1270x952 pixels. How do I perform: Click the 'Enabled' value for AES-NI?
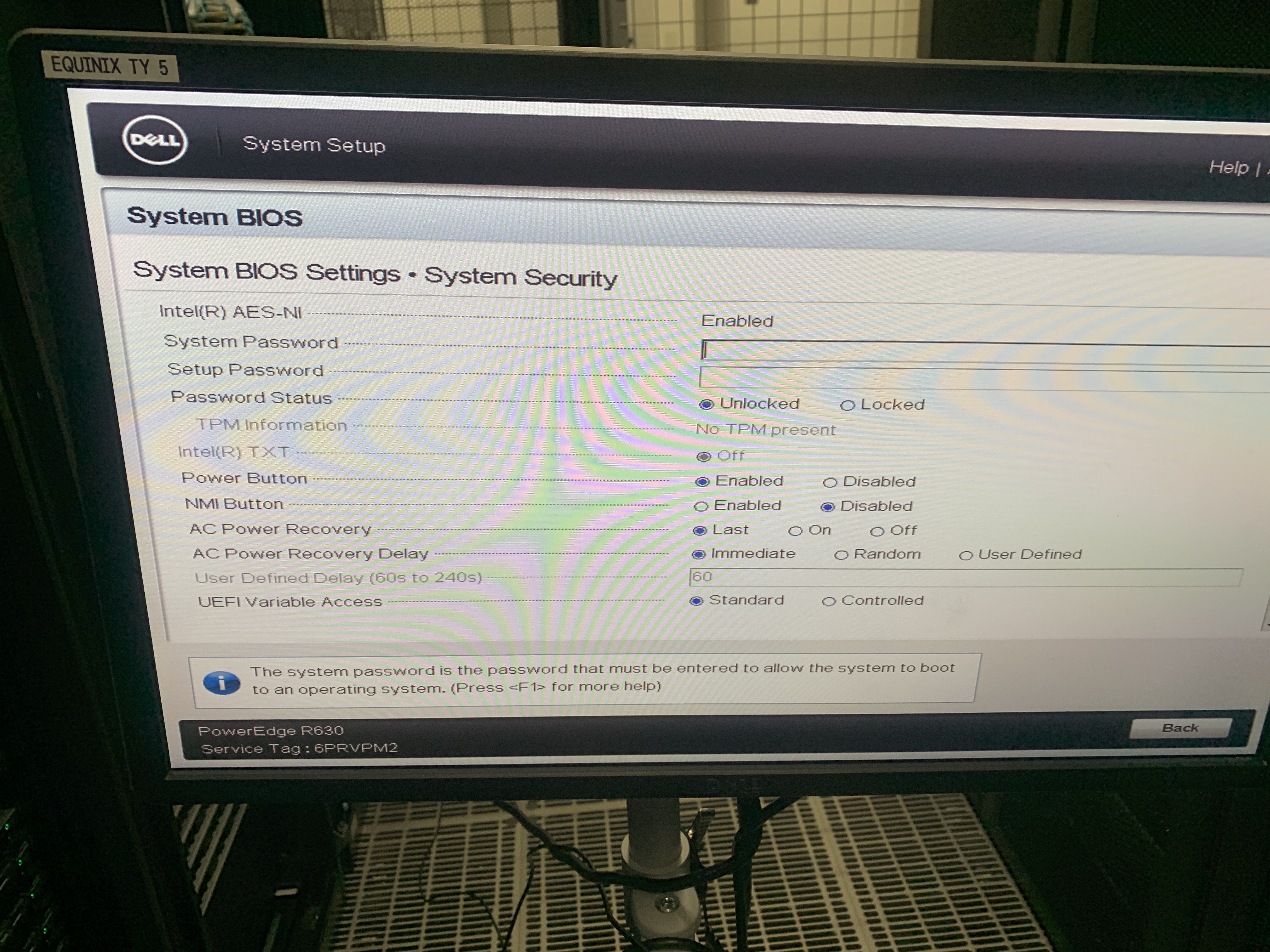click(737, 321)
